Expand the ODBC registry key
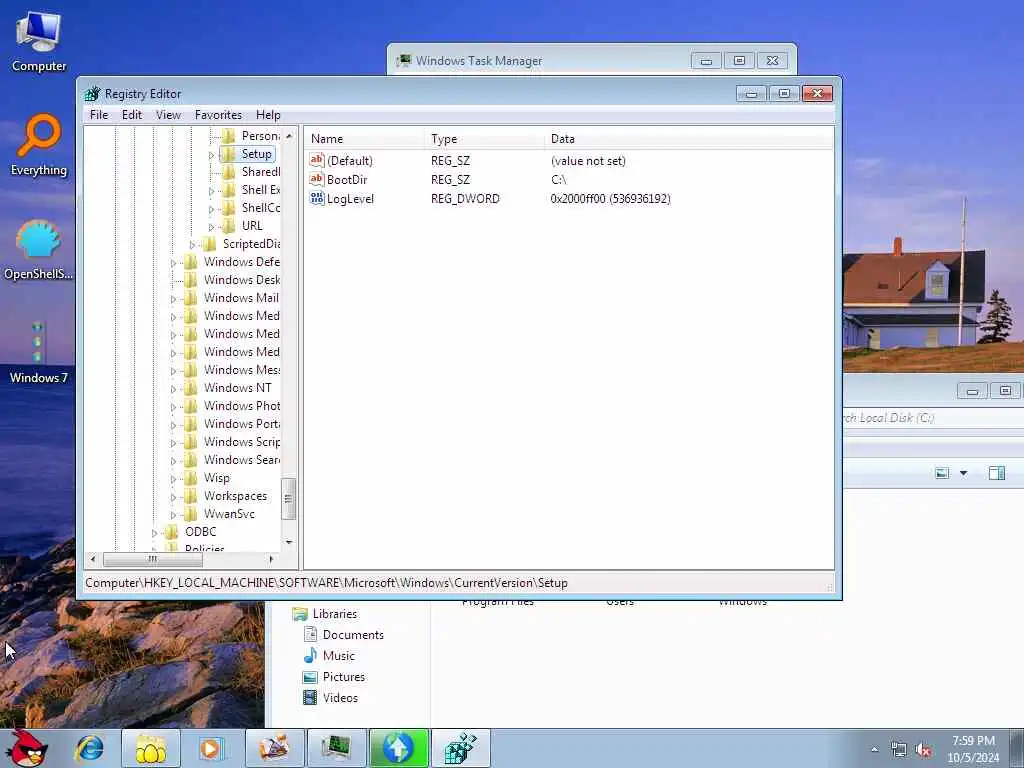The width and height of the screenshot is (1024, 768). 154,533
